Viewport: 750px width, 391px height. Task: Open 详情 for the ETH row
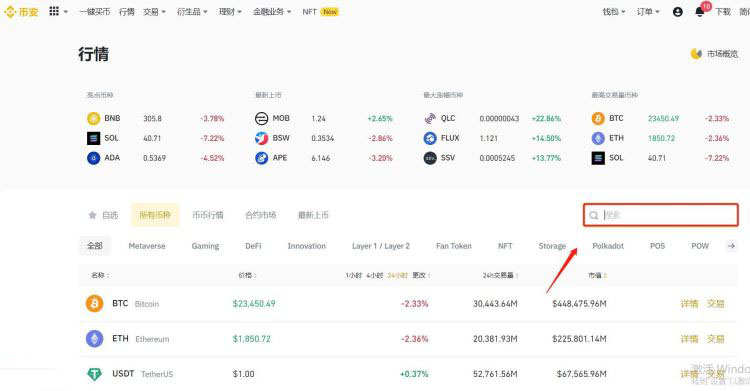689,339
